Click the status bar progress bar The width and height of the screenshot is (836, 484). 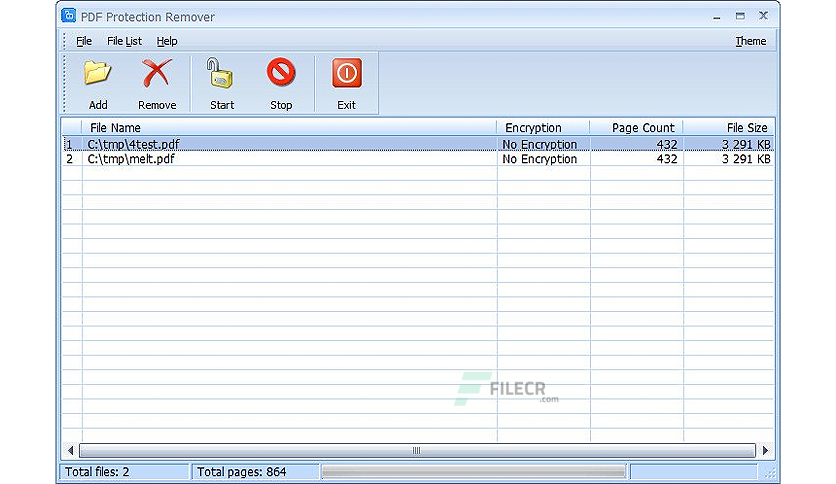coord(474,472)
